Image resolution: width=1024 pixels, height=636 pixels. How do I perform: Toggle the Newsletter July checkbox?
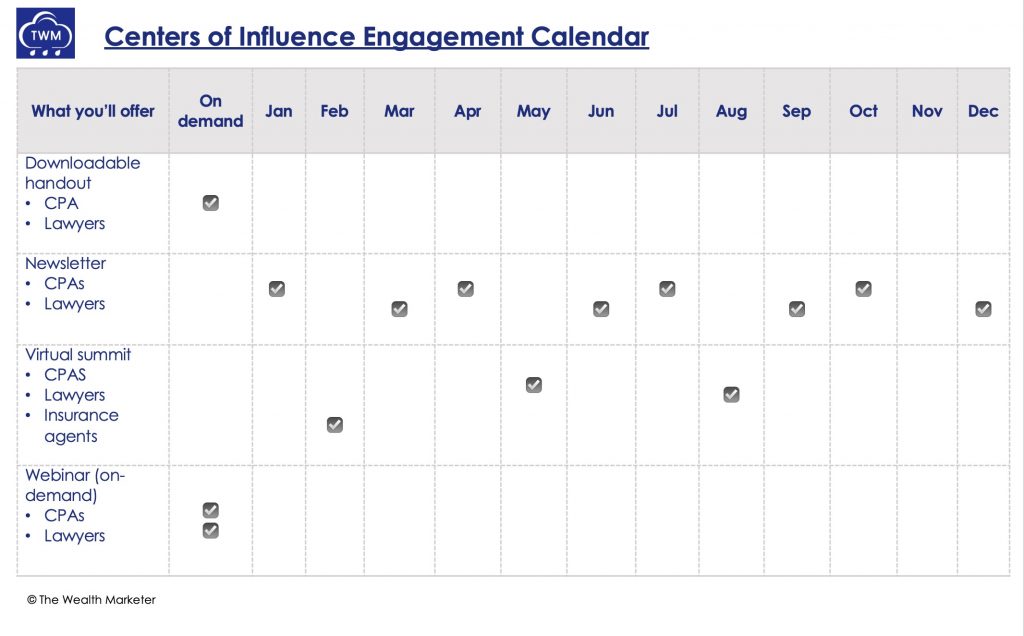pyautogui.click(x=667, y=289)
